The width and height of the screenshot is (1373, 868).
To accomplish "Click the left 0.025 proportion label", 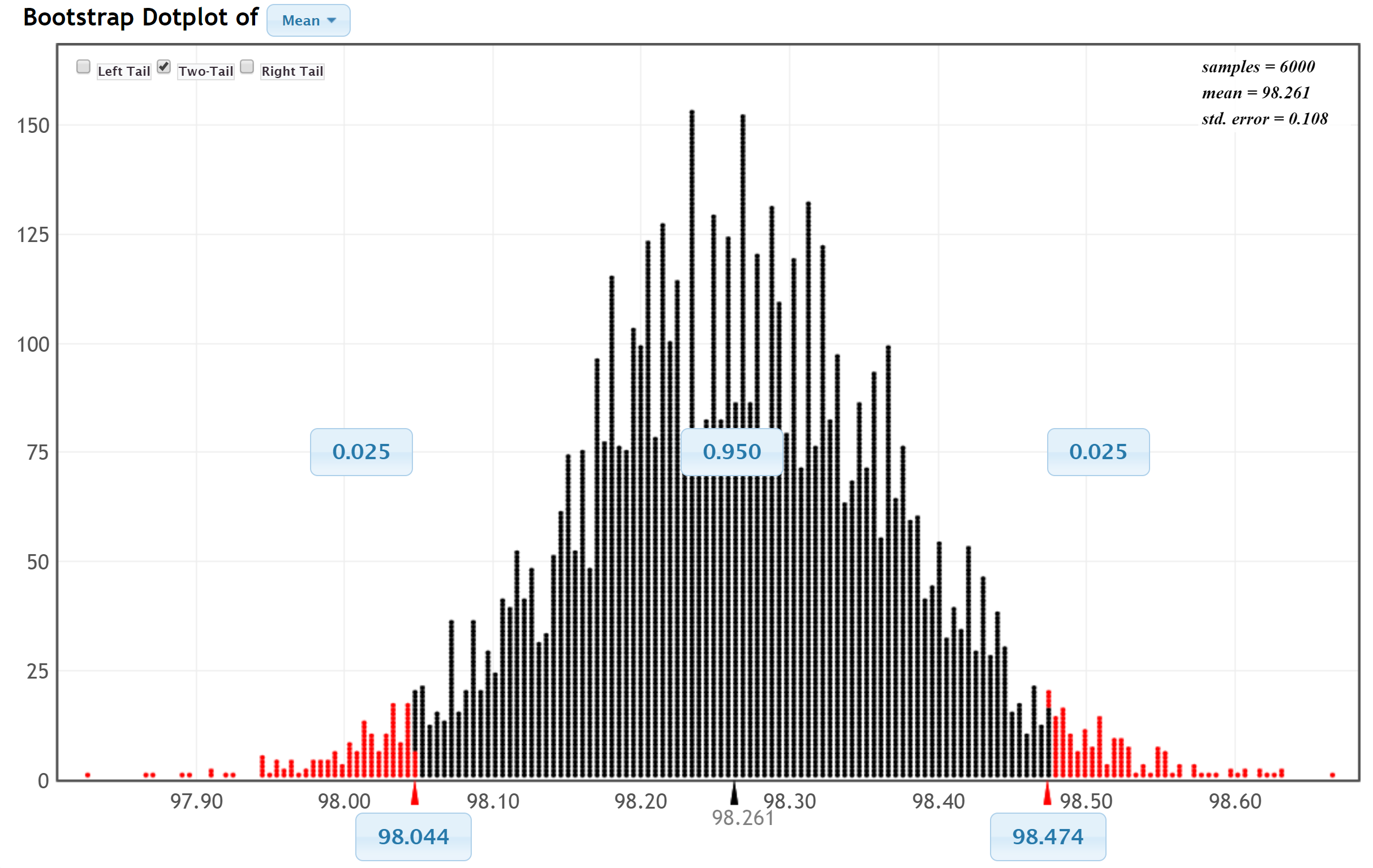I will click(361, 452).
